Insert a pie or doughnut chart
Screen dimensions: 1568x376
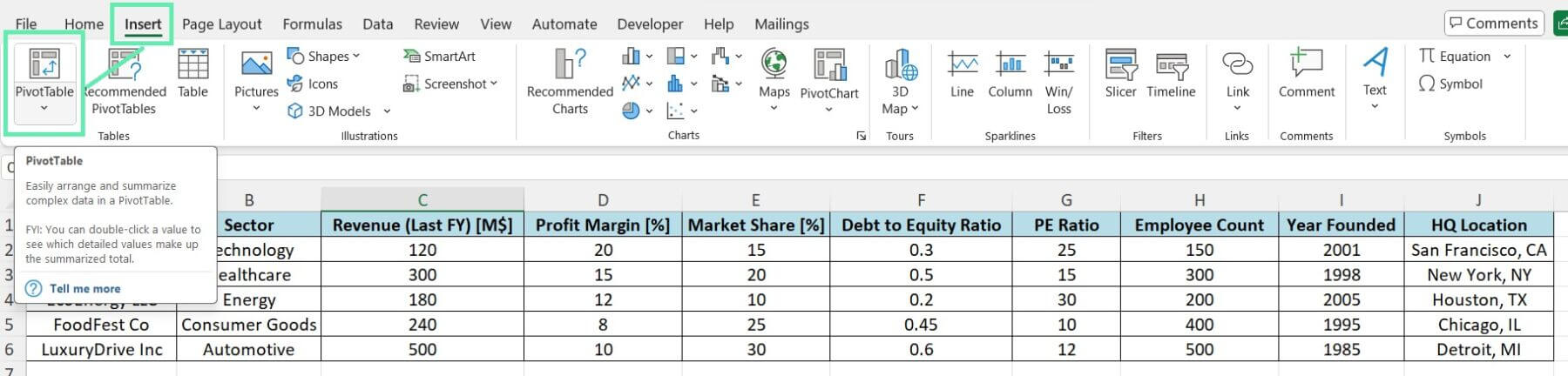[637, 111]
